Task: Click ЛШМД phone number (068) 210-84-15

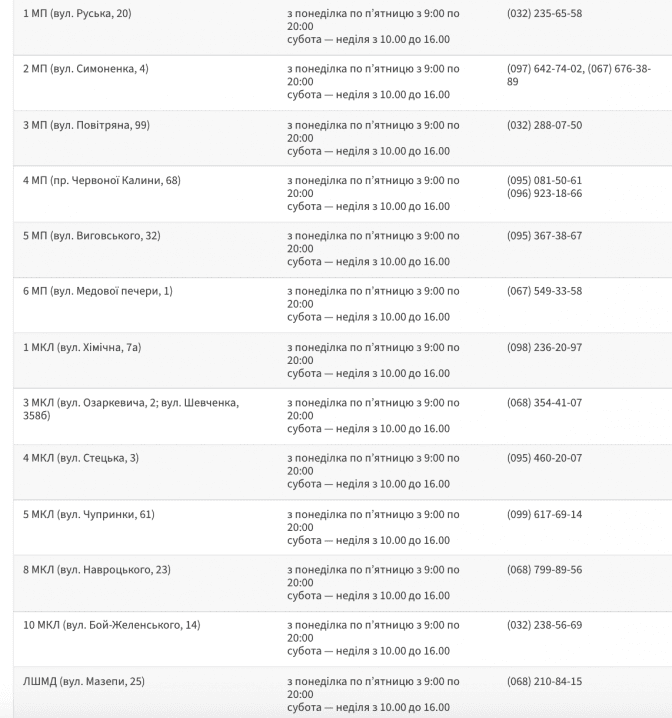Action: coord(544,681)
